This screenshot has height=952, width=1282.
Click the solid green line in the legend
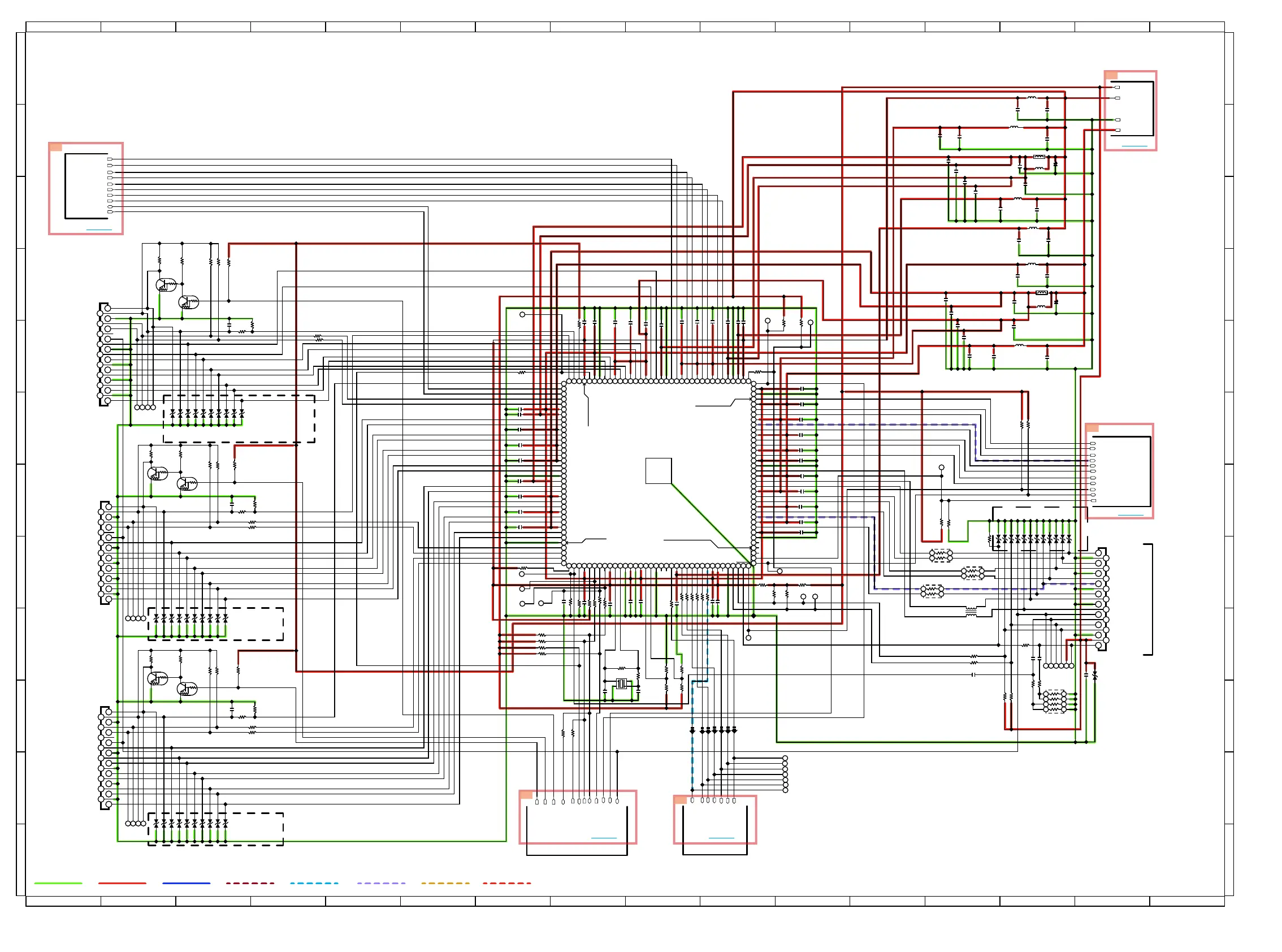click(x=58, y=883)
